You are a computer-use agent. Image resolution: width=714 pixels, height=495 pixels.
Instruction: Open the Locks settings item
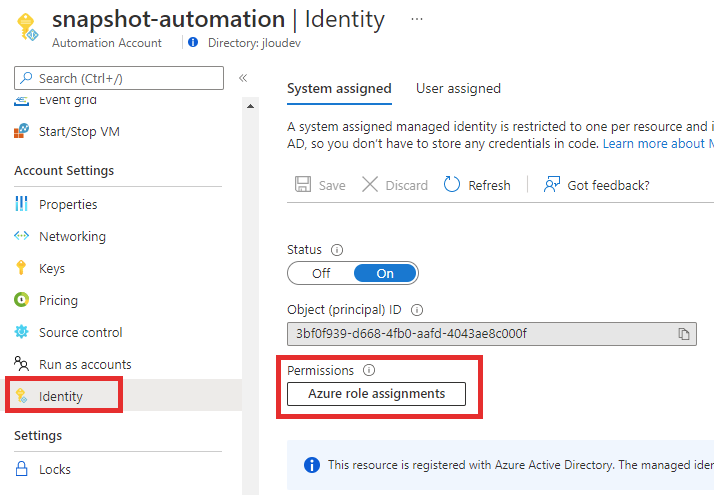pyautogui.click(x=55, y=469)
